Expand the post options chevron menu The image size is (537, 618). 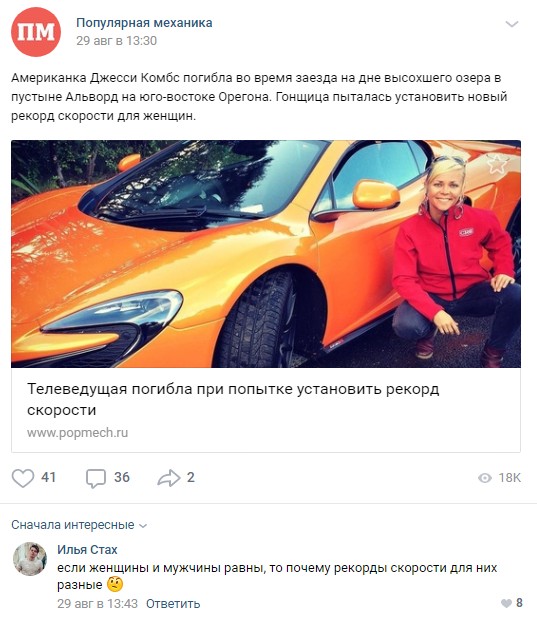pos(512,24)
